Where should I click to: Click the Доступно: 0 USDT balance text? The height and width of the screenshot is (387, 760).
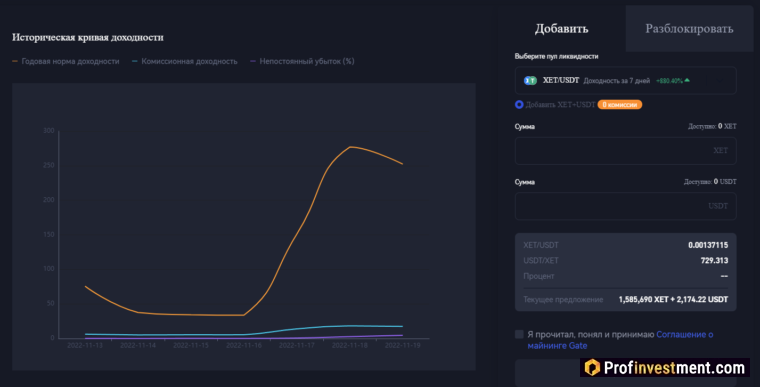click(710, 182)
